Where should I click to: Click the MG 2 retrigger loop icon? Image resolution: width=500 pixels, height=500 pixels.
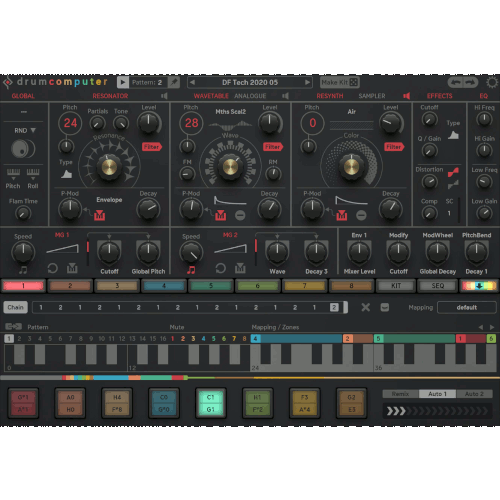pyautogui.click(x=220, y=268)
